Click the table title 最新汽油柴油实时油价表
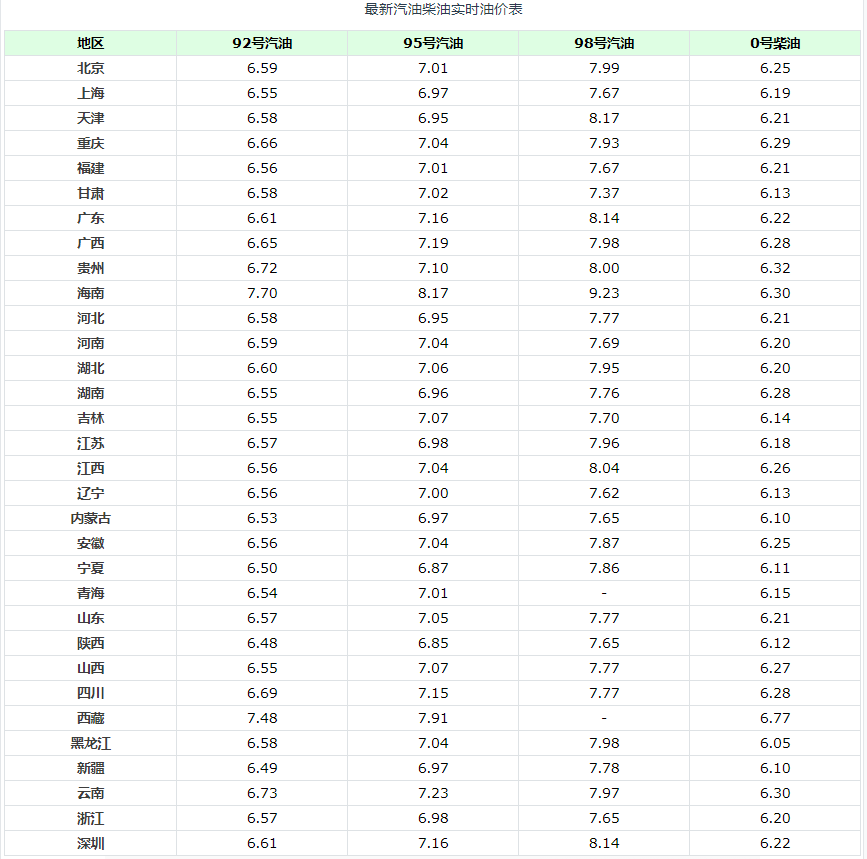 click(x=443, y=9)
